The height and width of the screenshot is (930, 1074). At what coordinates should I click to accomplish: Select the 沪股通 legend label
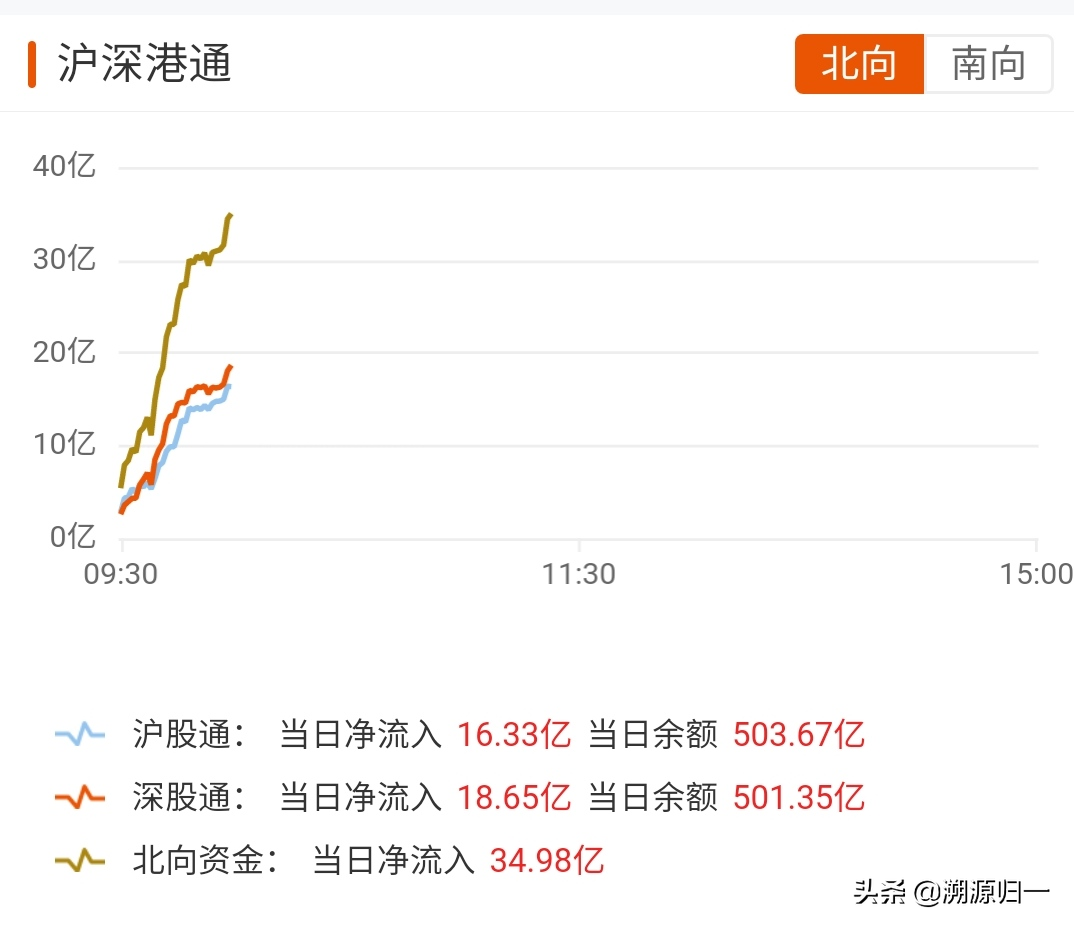pyautogui.click(x=188, y=734)
